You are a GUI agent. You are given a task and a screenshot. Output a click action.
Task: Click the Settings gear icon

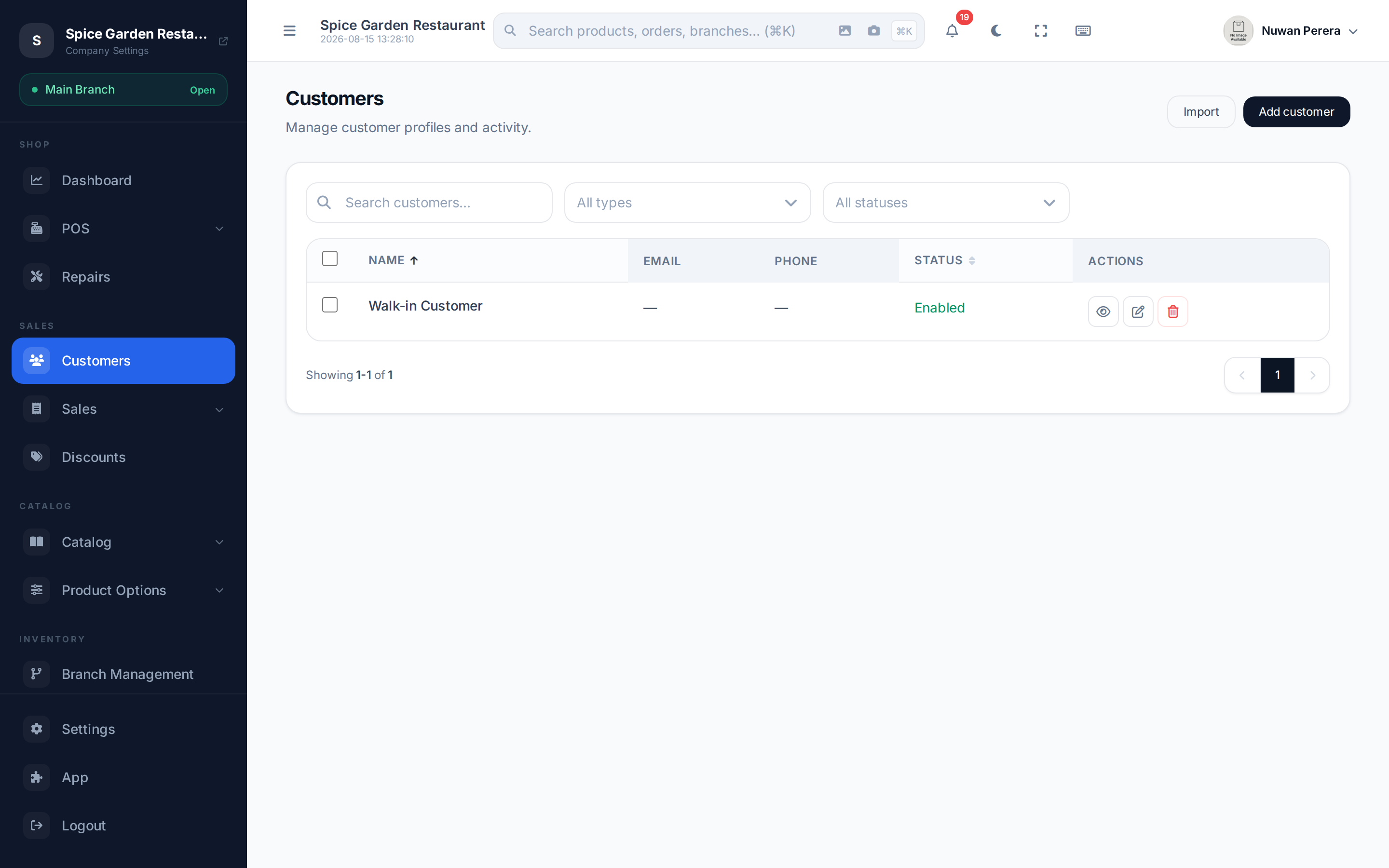coord(37,729)
